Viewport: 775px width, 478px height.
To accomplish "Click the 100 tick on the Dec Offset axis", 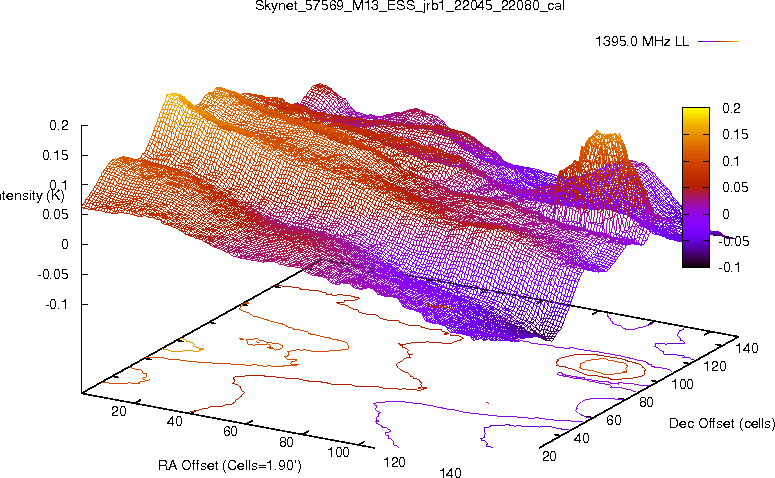I will pos(682,384).
